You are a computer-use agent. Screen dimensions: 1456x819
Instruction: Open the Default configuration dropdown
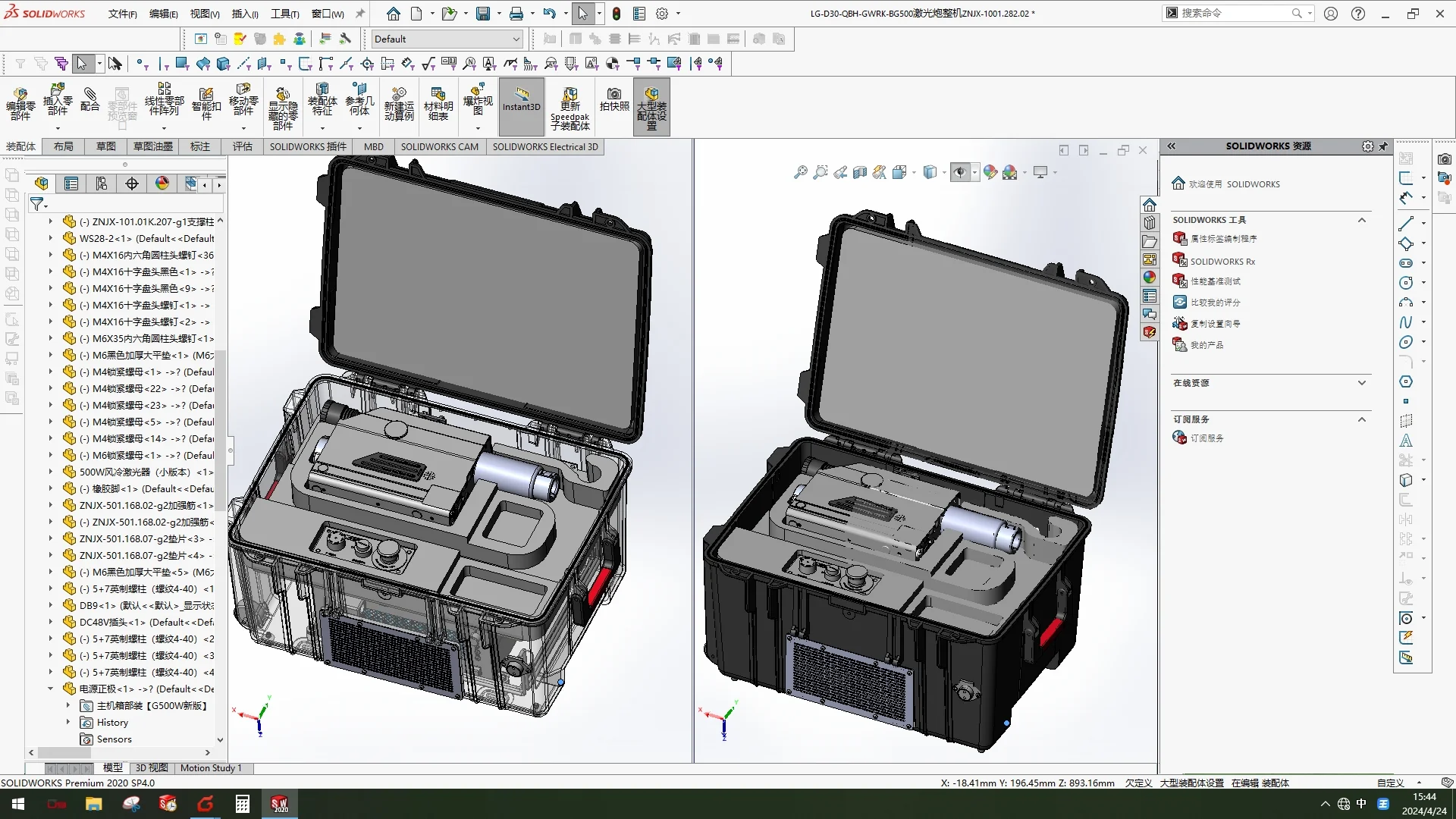(x=516, y=39)
